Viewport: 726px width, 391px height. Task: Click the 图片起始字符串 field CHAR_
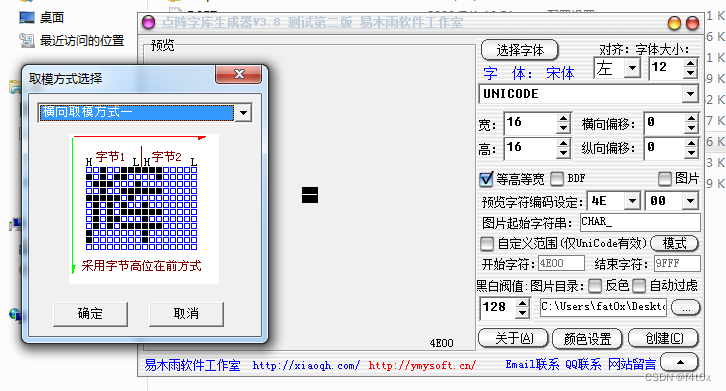click(x=640, y=222)
